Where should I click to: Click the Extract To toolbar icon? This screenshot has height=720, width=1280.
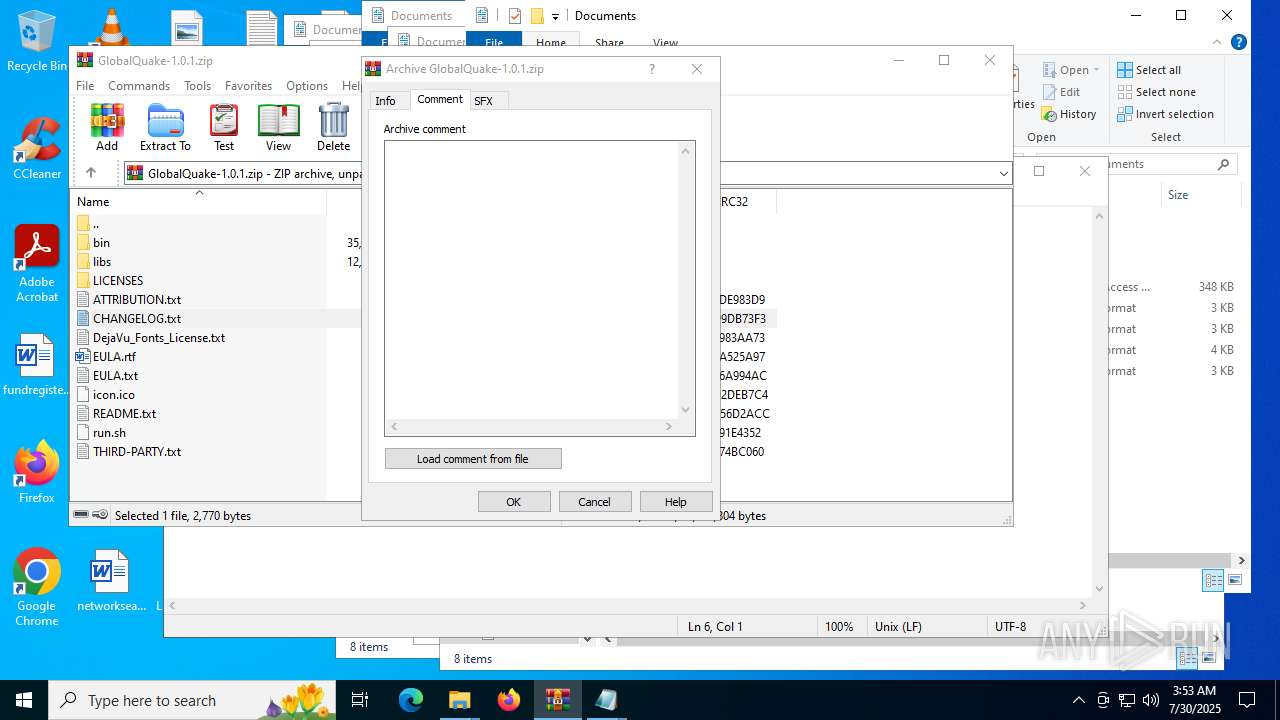click(x=165, y=128)
